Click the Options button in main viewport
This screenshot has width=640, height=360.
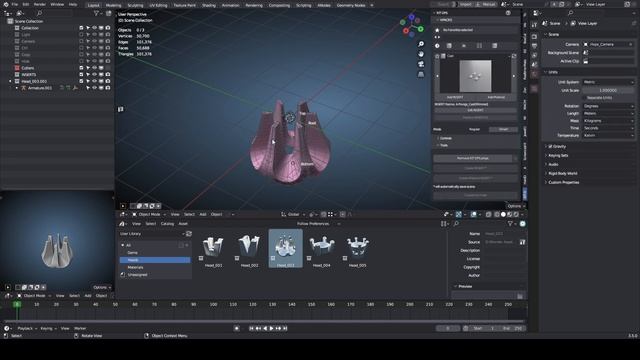click(x=514, y=206)
